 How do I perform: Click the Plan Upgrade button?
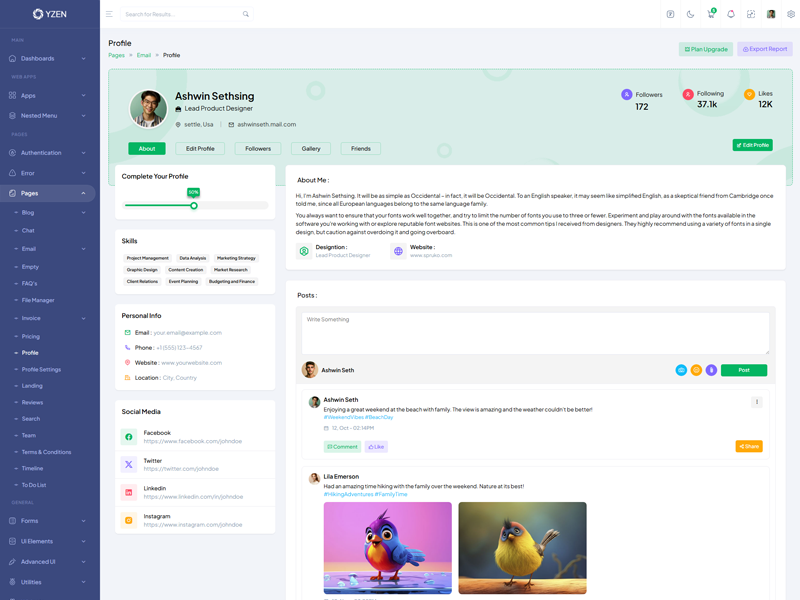[x=706, y=49]
